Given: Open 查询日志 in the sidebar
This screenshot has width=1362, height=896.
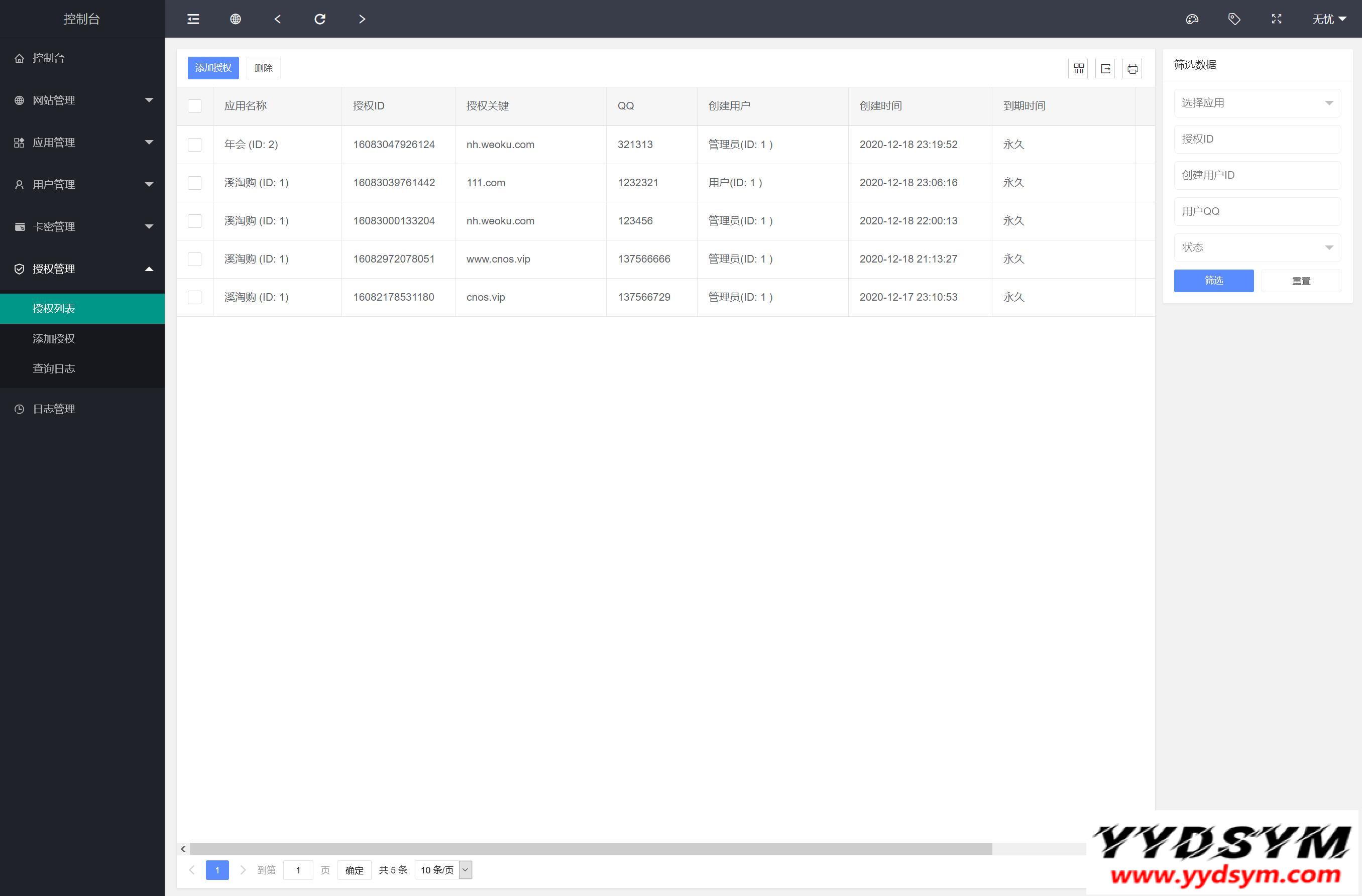Looking at the screenshot, I should (x=54, y=368).
